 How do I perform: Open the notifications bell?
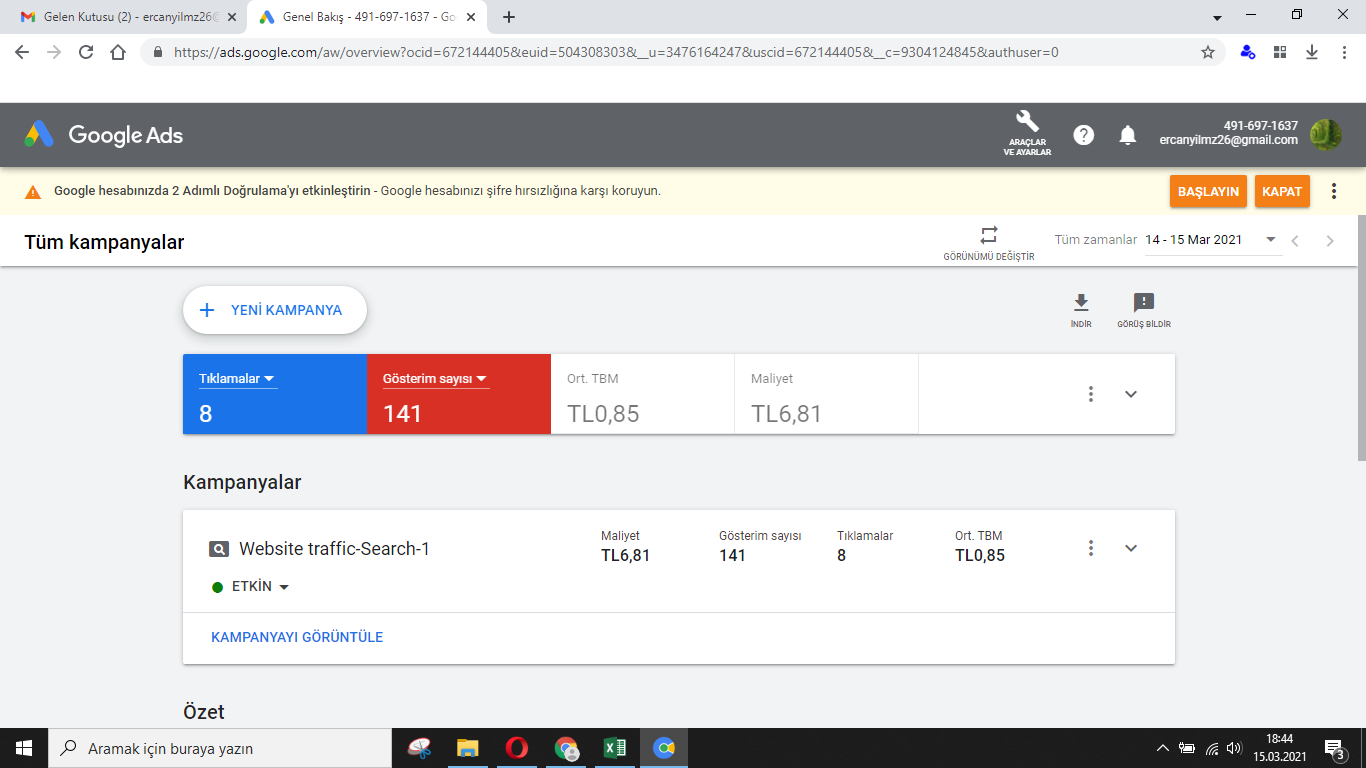click(1128, 135)
